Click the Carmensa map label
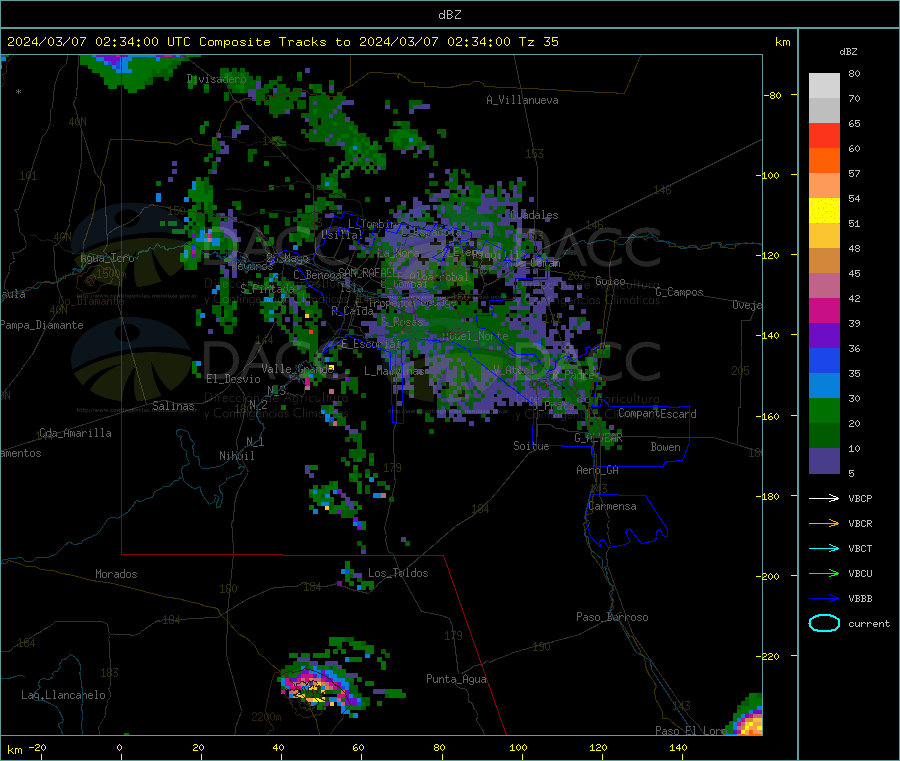 (612, 506)
